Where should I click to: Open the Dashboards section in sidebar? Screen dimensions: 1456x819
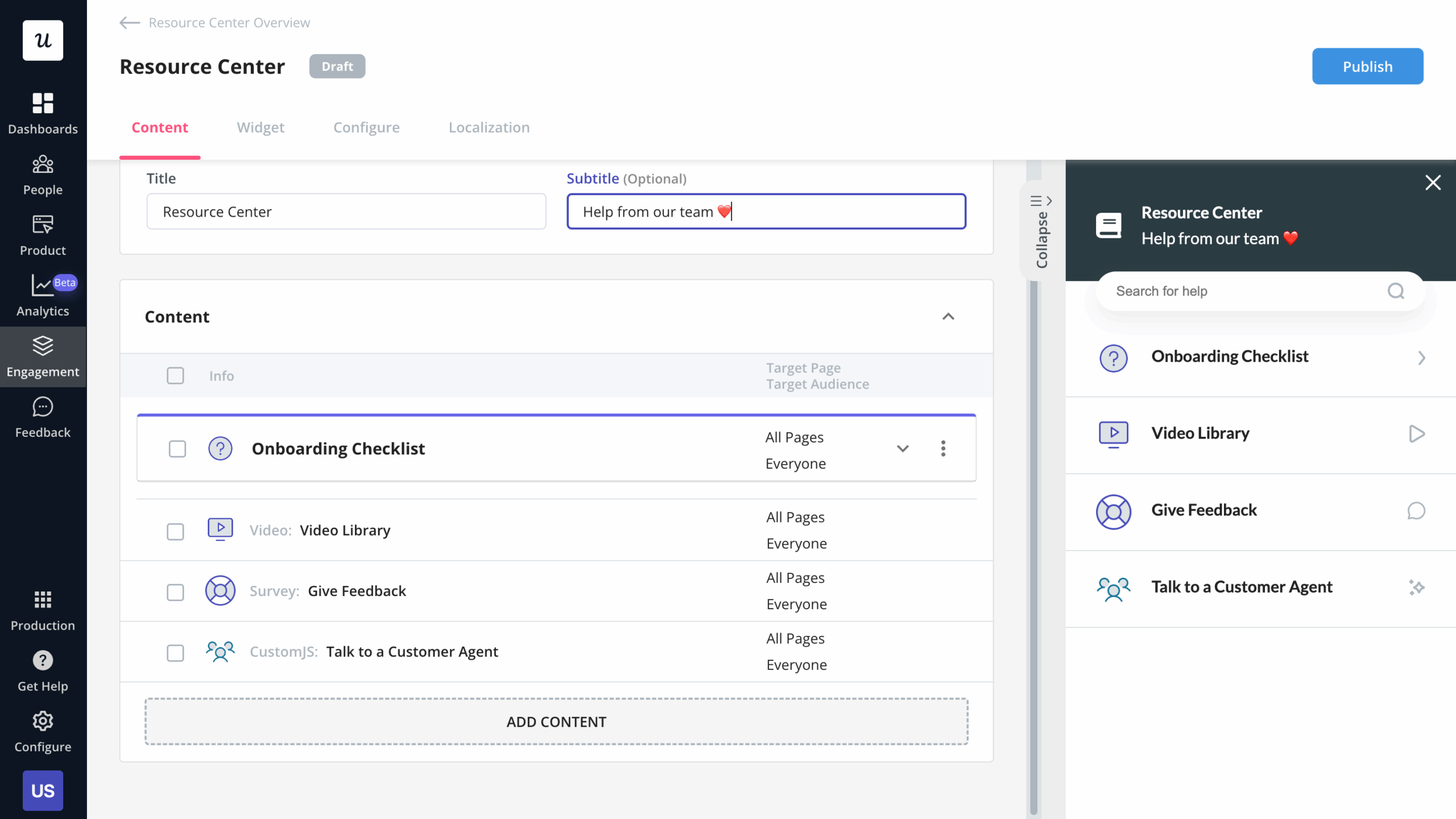(43, 112)
